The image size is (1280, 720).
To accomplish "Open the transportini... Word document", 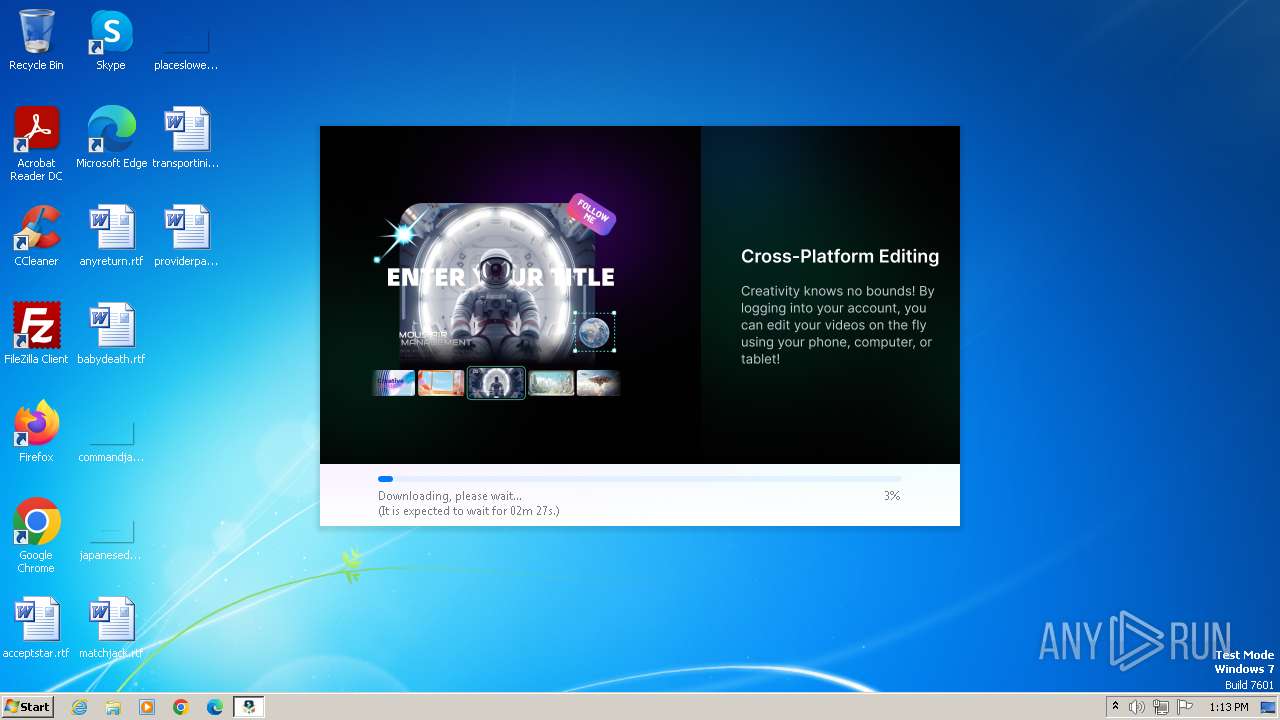I will [186, 138].
